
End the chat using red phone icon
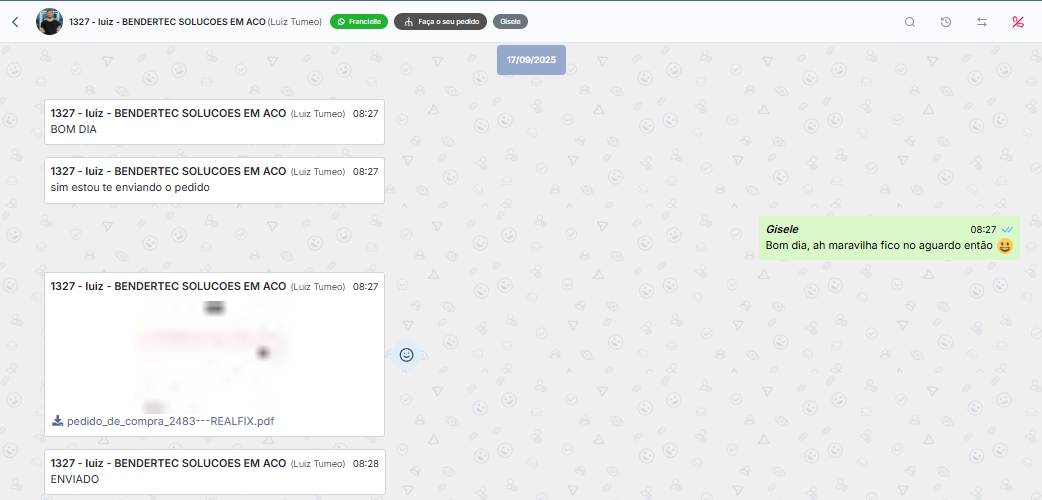1017,22
